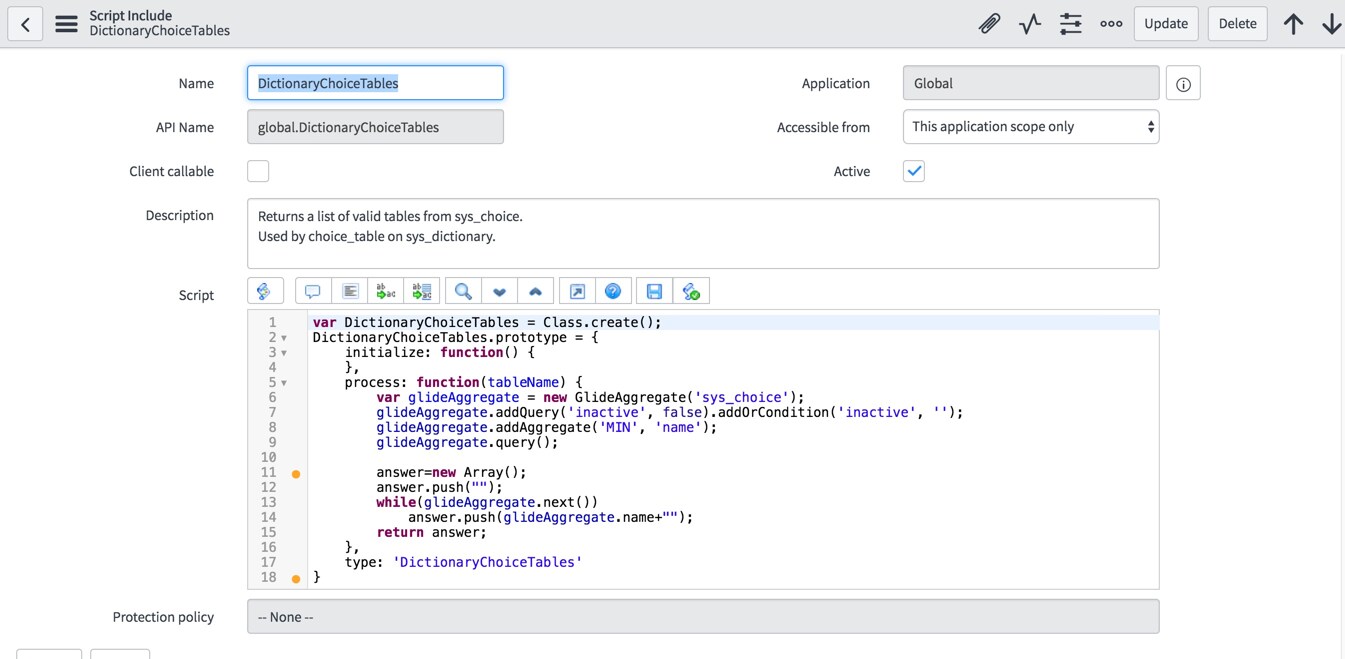Open more options three-dots icon

click(x=1111, y=23)
